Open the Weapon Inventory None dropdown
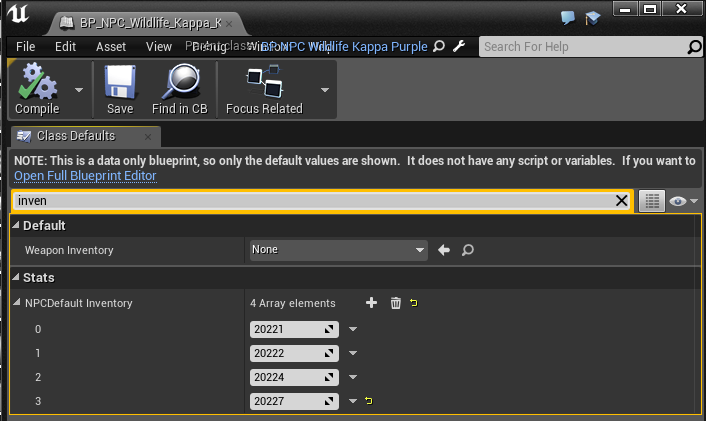The height and width of the screenshot is (421, 706). [x=338, y=250]
